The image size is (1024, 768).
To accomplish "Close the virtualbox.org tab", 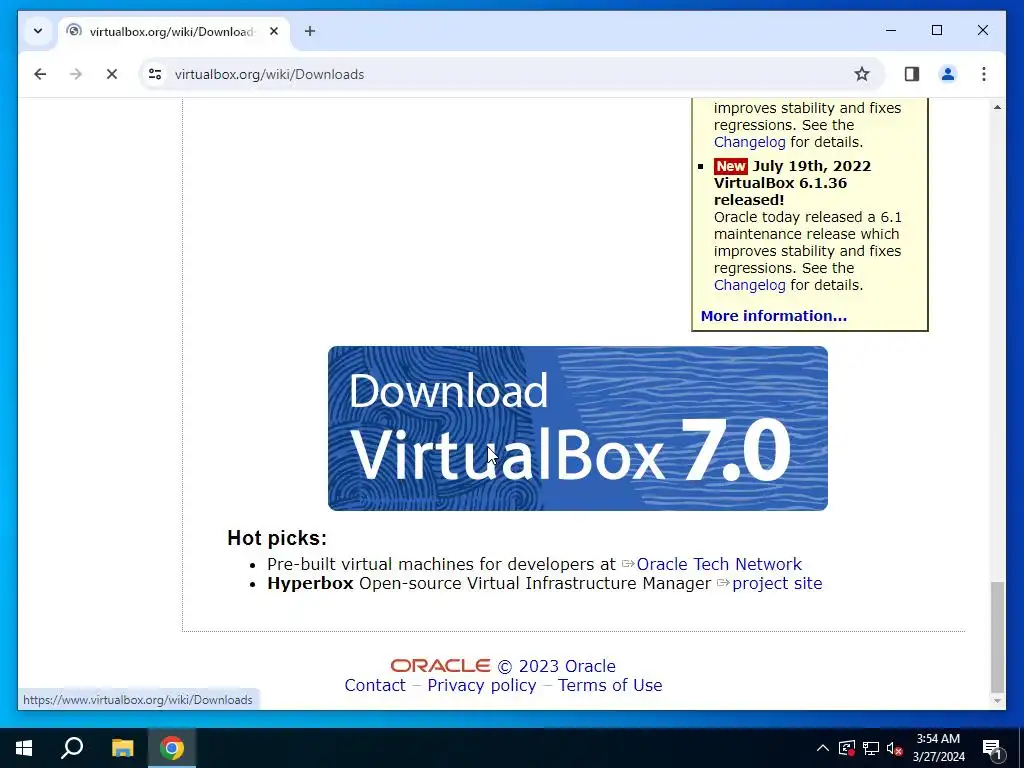I will tap(274, 31).
